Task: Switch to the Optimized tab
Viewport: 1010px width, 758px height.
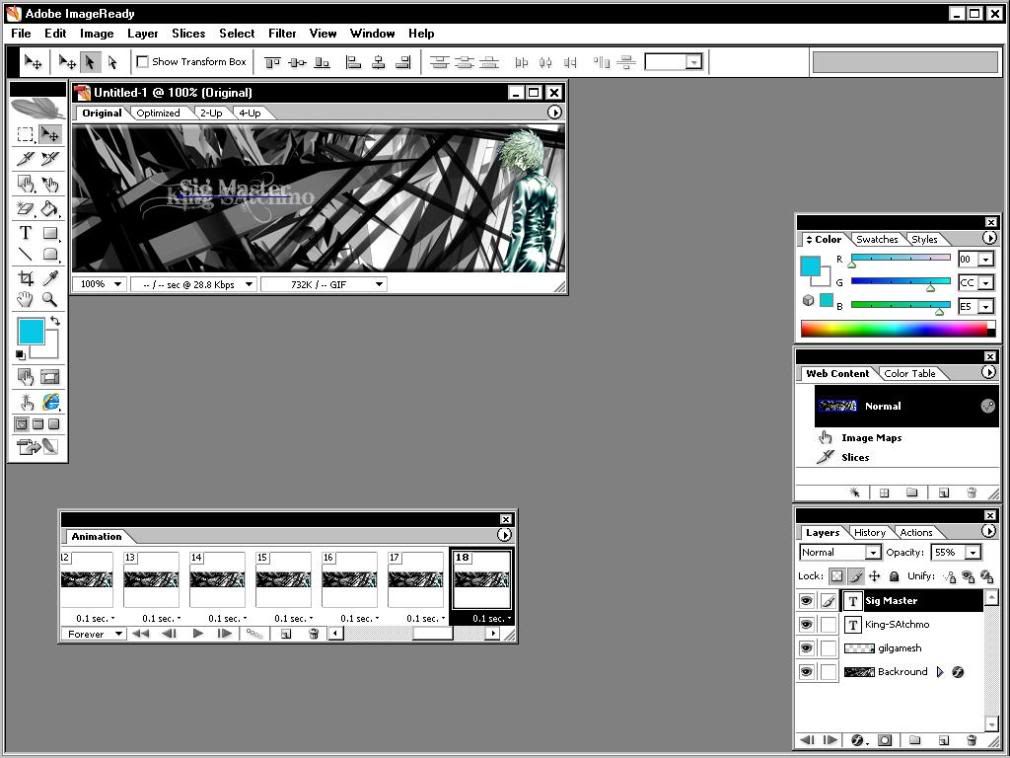Action: coord(158,113)
